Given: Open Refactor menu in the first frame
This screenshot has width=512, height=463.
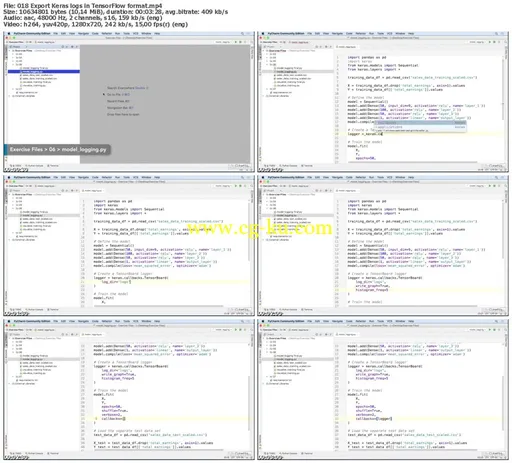Looking at the screenshot, I should coord(107,34).
